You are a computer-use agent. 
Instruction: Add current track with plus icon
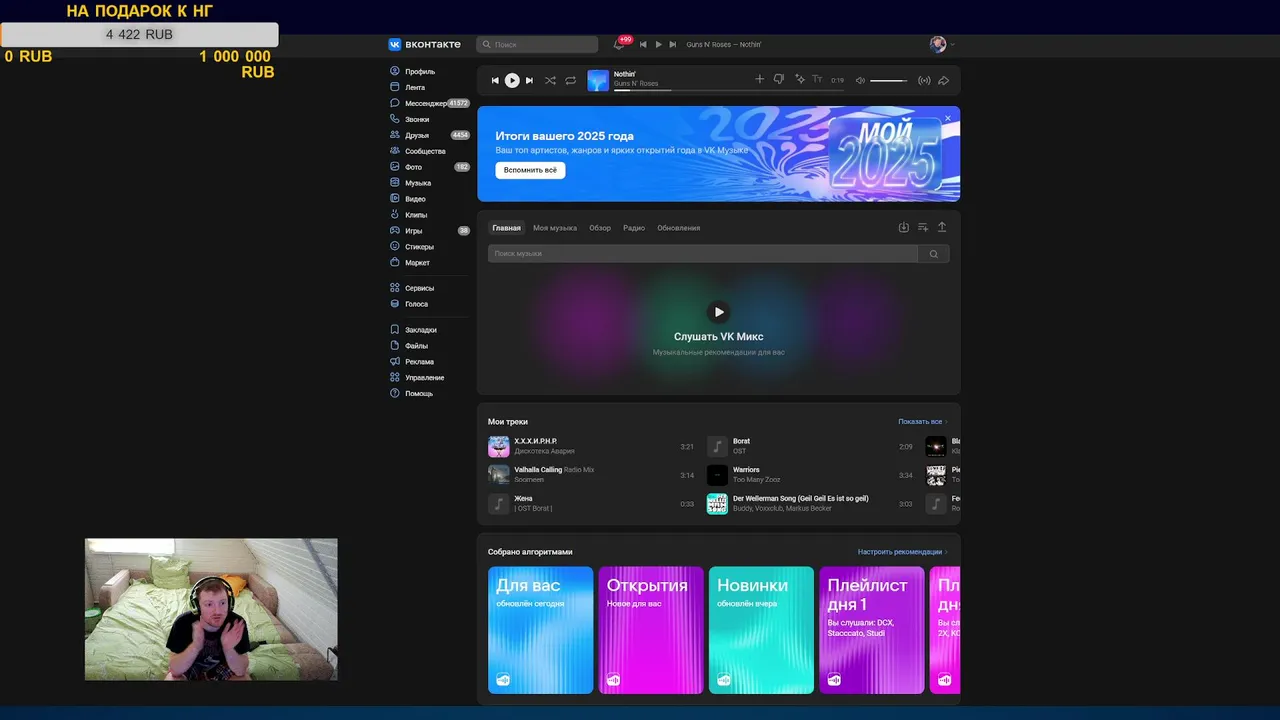(x=759, y=80)
